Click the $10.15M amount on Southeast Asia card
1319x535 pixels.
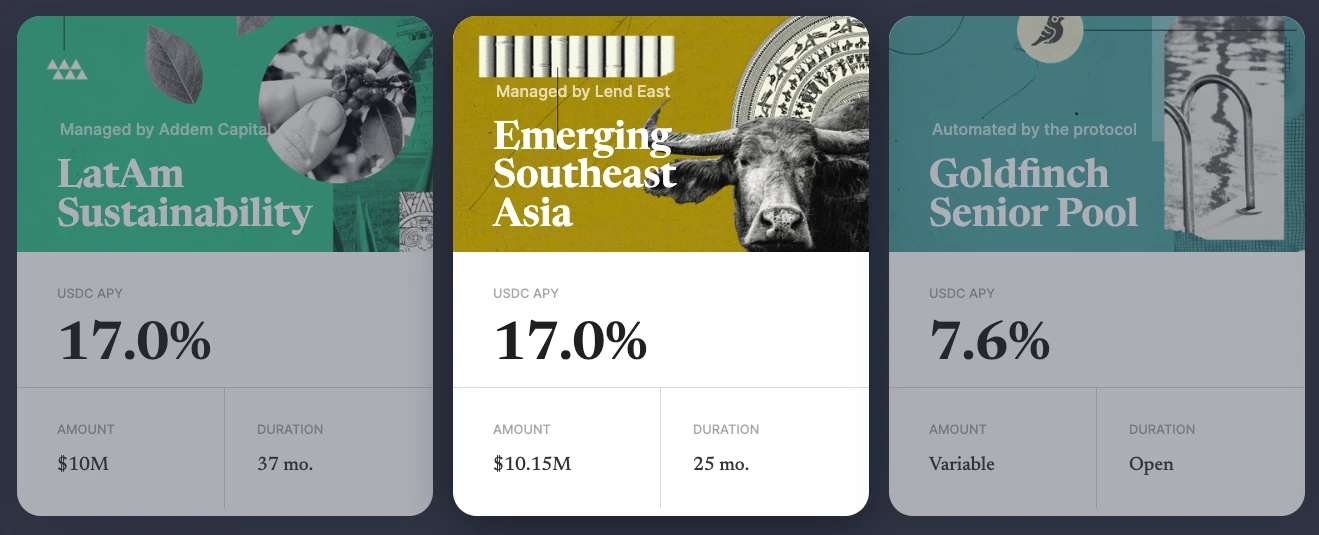point(532,464)
